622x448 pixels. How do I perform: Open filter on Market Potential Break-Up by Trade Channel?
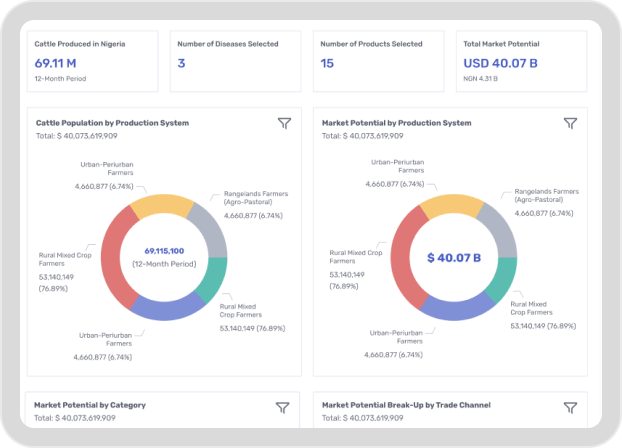point(570,407)
